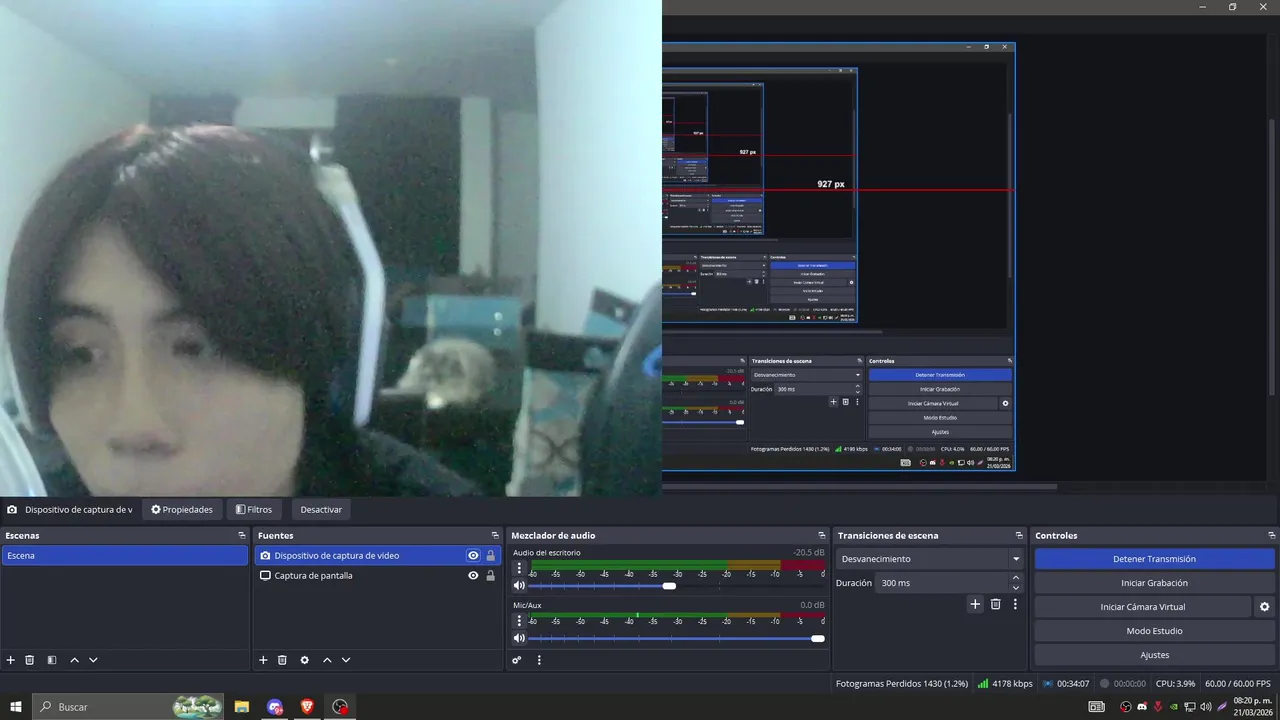
Task: Undock the Mezclador de audio panel
Action: click(x=822, y=536)
